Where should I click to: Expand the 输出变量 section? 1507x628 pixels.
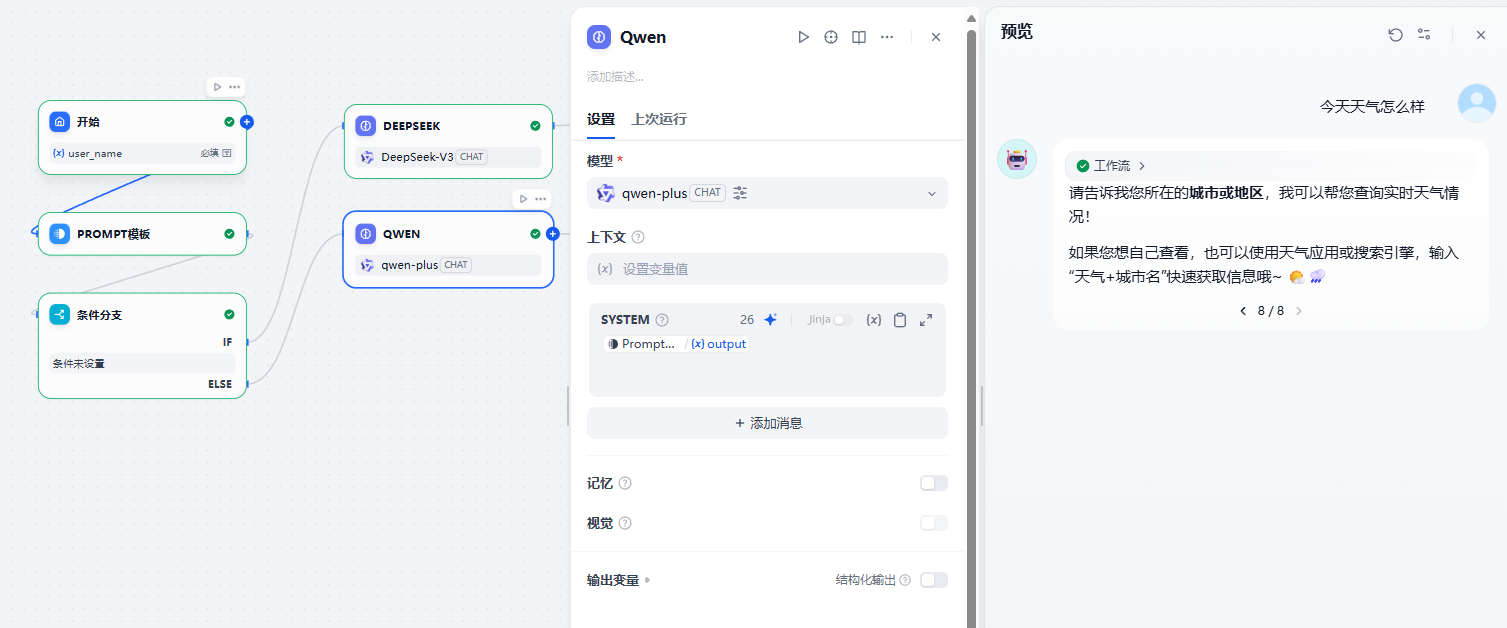(618, 580)
